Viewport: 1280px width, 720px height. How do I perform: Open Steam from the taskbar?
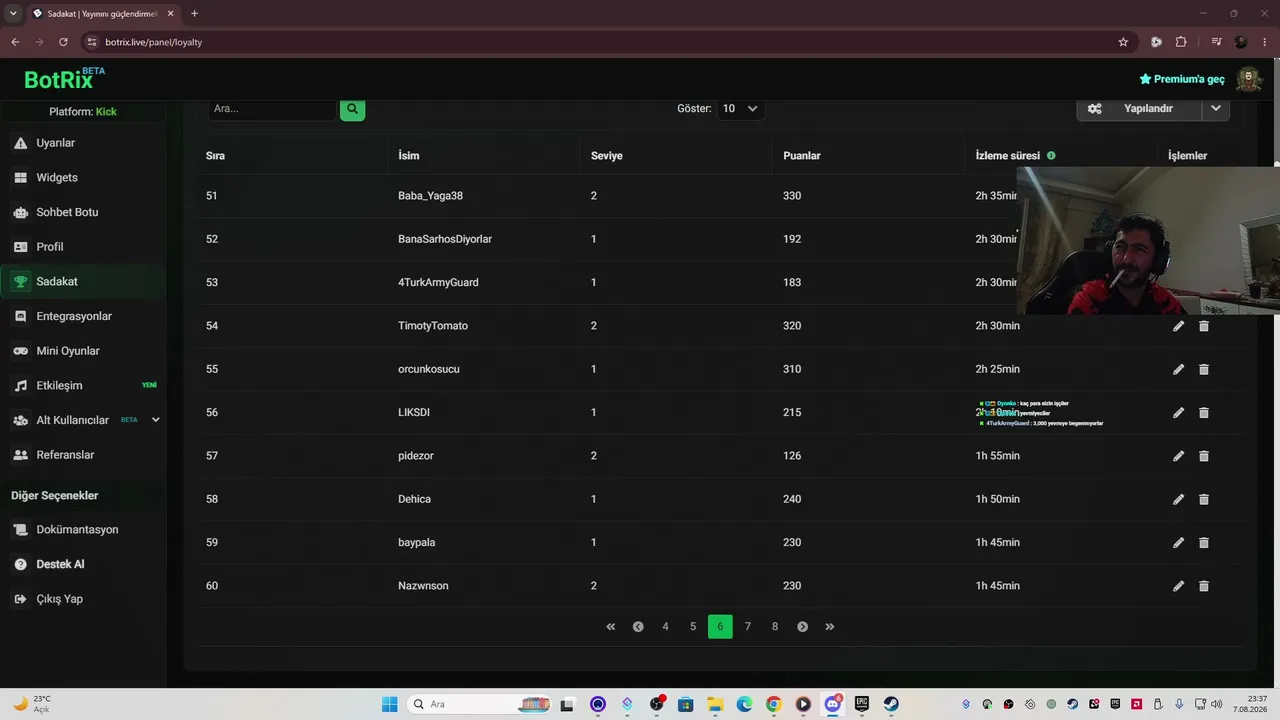[x=890, y=704]
